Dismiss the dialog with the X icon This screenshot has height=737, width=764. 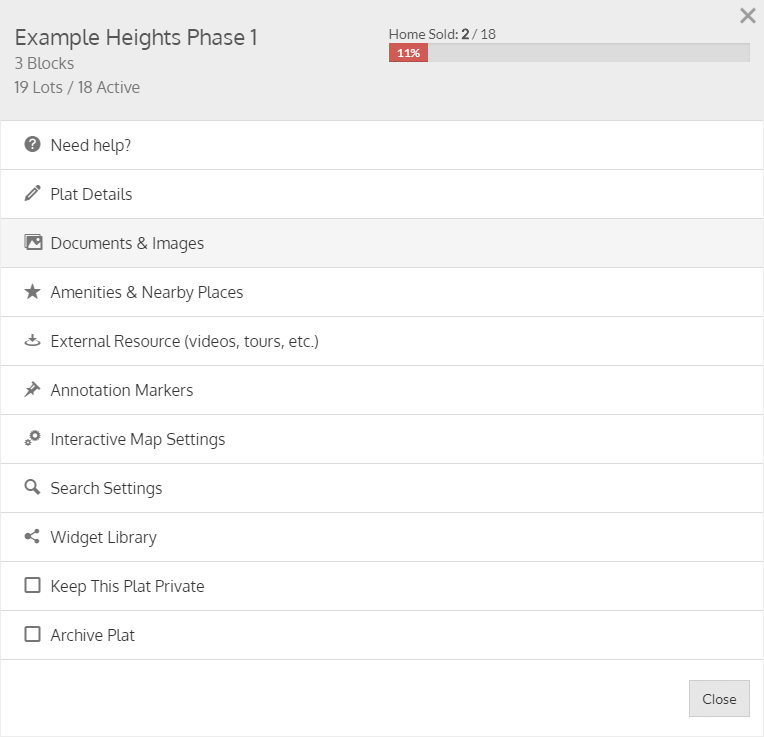coord(747,16)
